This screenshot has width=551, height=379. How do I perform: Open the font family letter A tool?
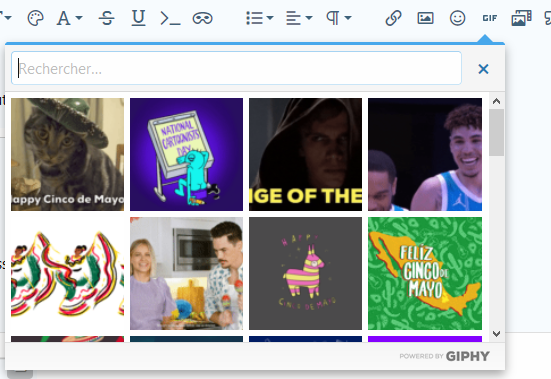coord(64,18)
